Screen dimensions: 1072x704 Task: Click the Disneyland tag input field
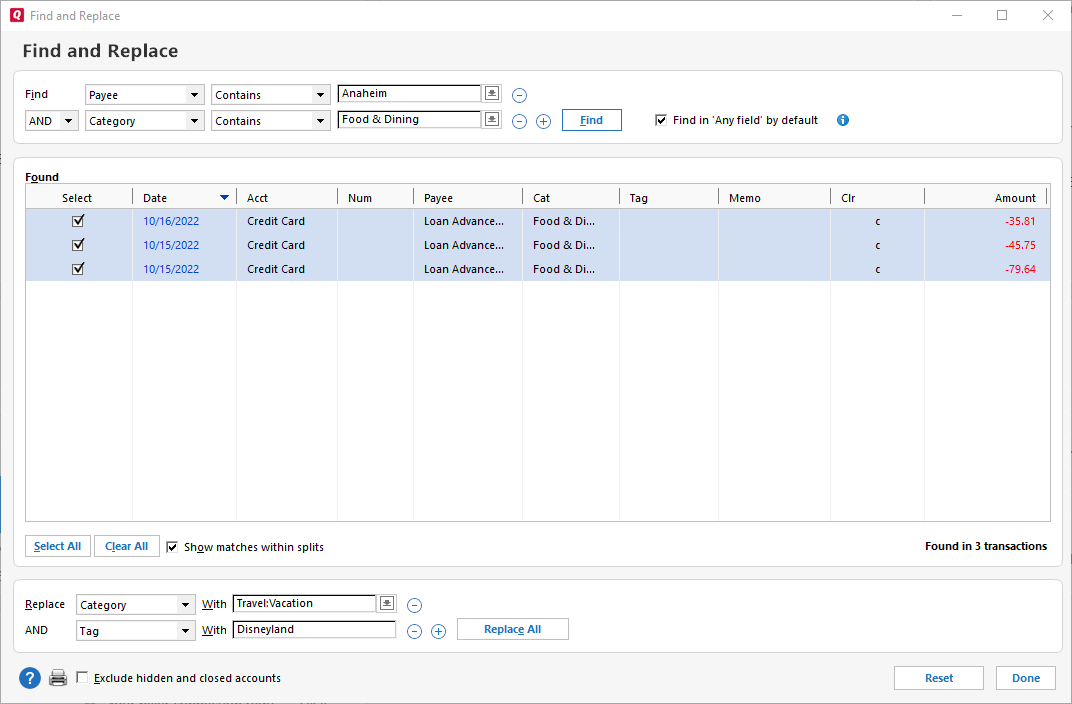(x=314, y=630)
